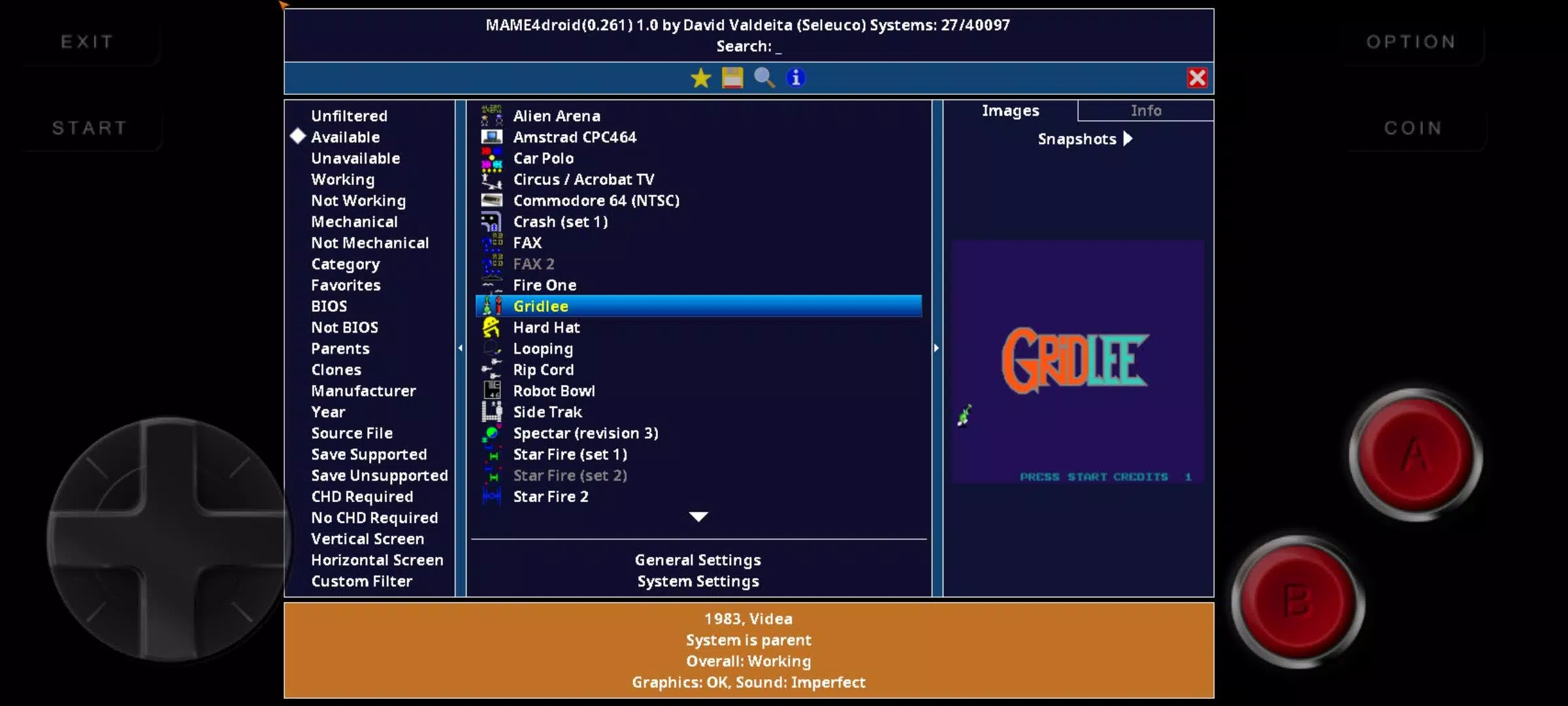
Task: Click the Favorites star icon filter
Action: [700, 77]
